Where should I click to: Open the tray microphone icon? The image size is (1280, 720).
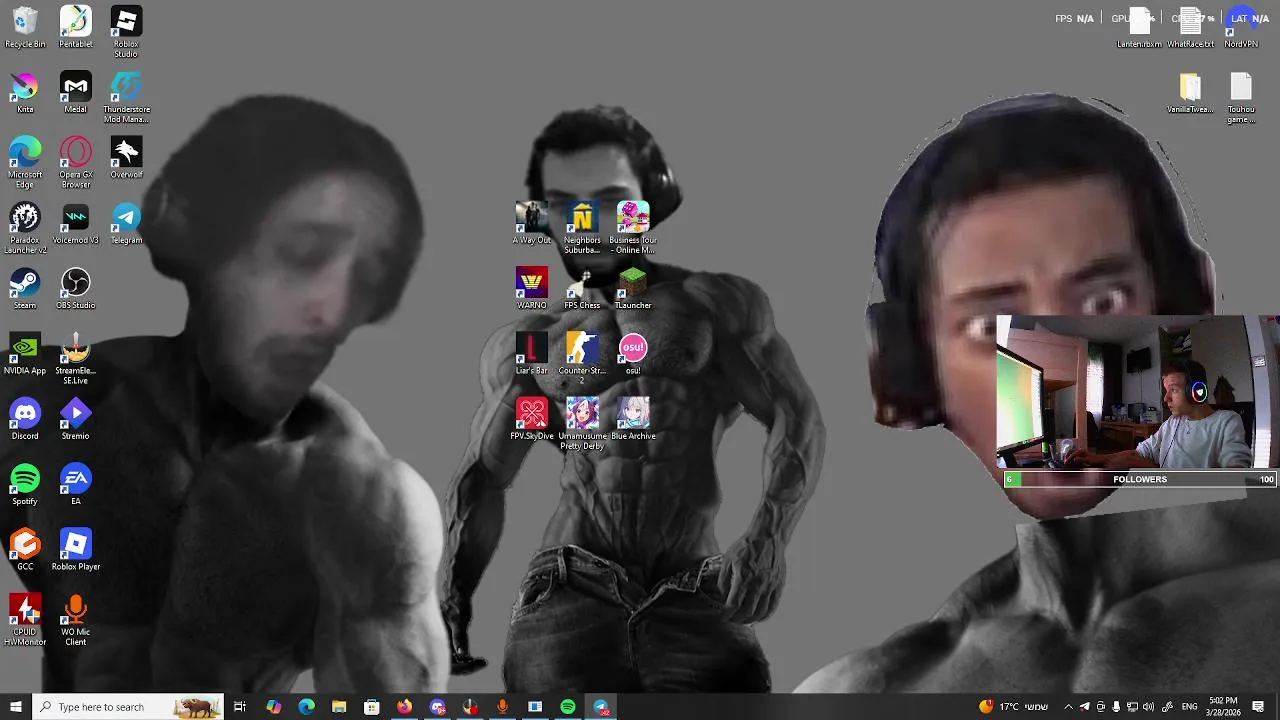[x=1116, y=707]
